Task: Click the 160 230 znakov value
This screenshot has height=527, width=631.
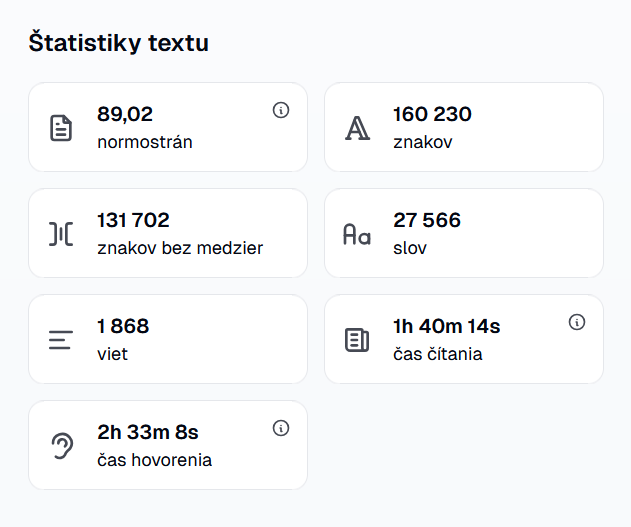Action: point(432,115)
